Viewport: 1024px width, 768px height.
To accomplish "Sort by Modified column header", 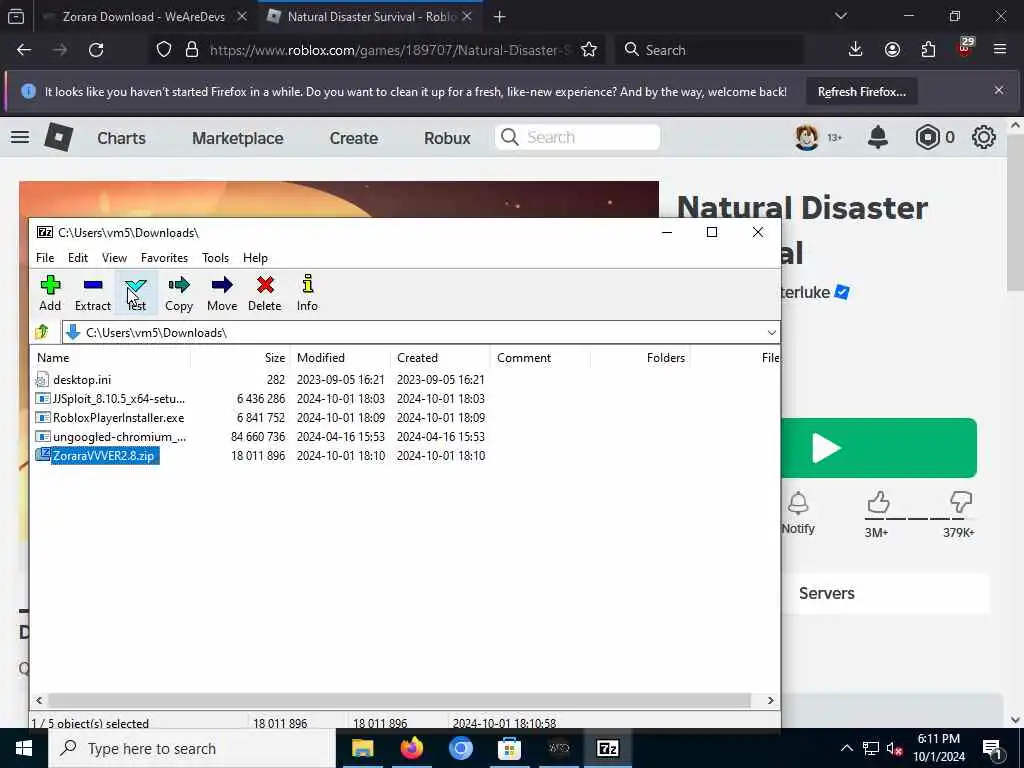I will [x=340, y=358].
